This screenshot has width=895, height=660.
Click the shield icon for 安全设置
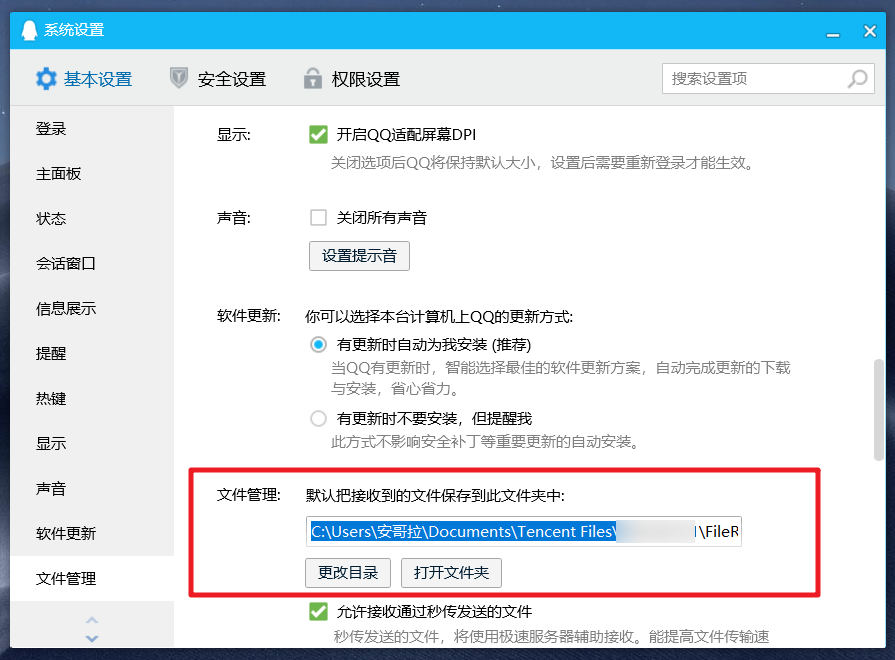tap(179, 78)
